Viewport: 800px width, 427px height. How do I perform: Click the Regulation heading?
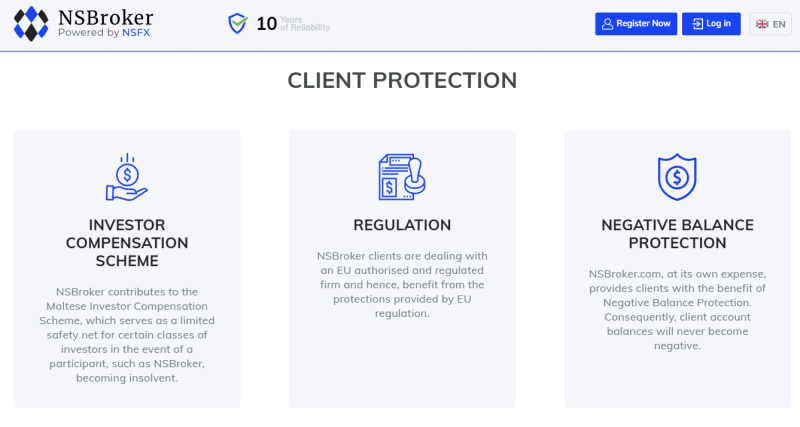pos(402,225)
